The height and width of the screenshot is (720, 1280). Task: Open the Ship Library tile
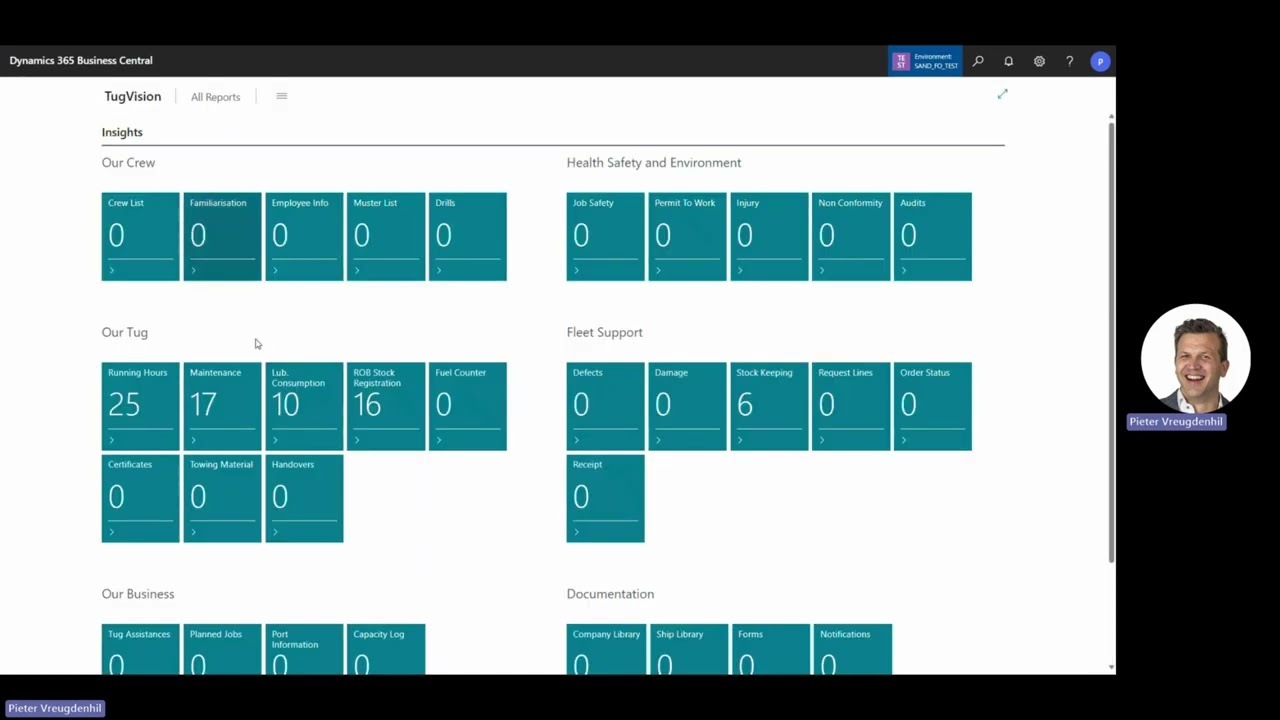tap(687, 649)
